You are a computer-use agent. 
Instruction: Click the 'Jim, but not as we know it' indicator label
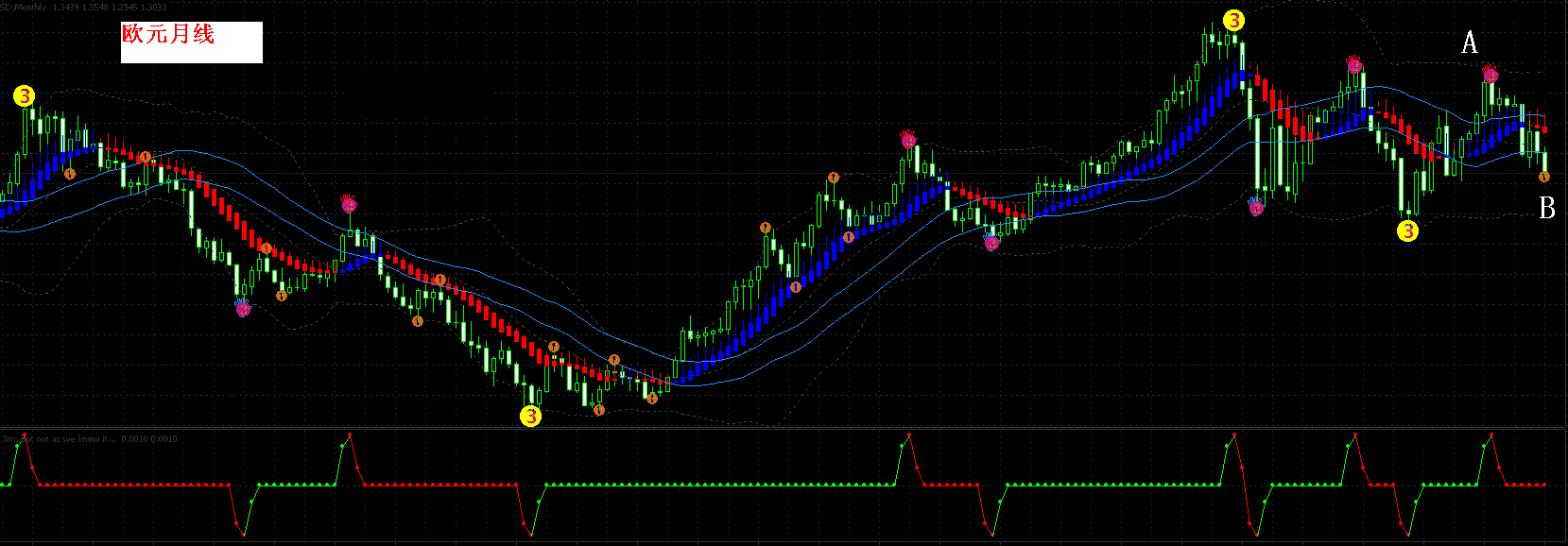click(57, 439)
